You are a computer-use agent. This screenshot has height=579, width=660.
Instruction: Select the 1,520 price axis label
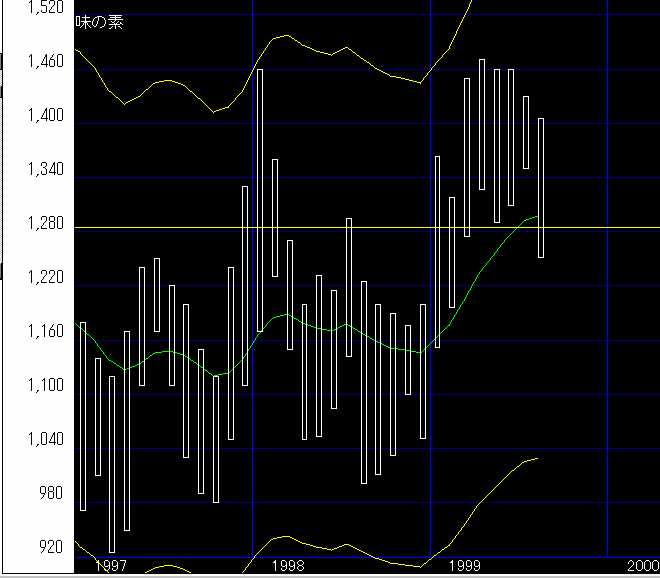coord(44,8)
